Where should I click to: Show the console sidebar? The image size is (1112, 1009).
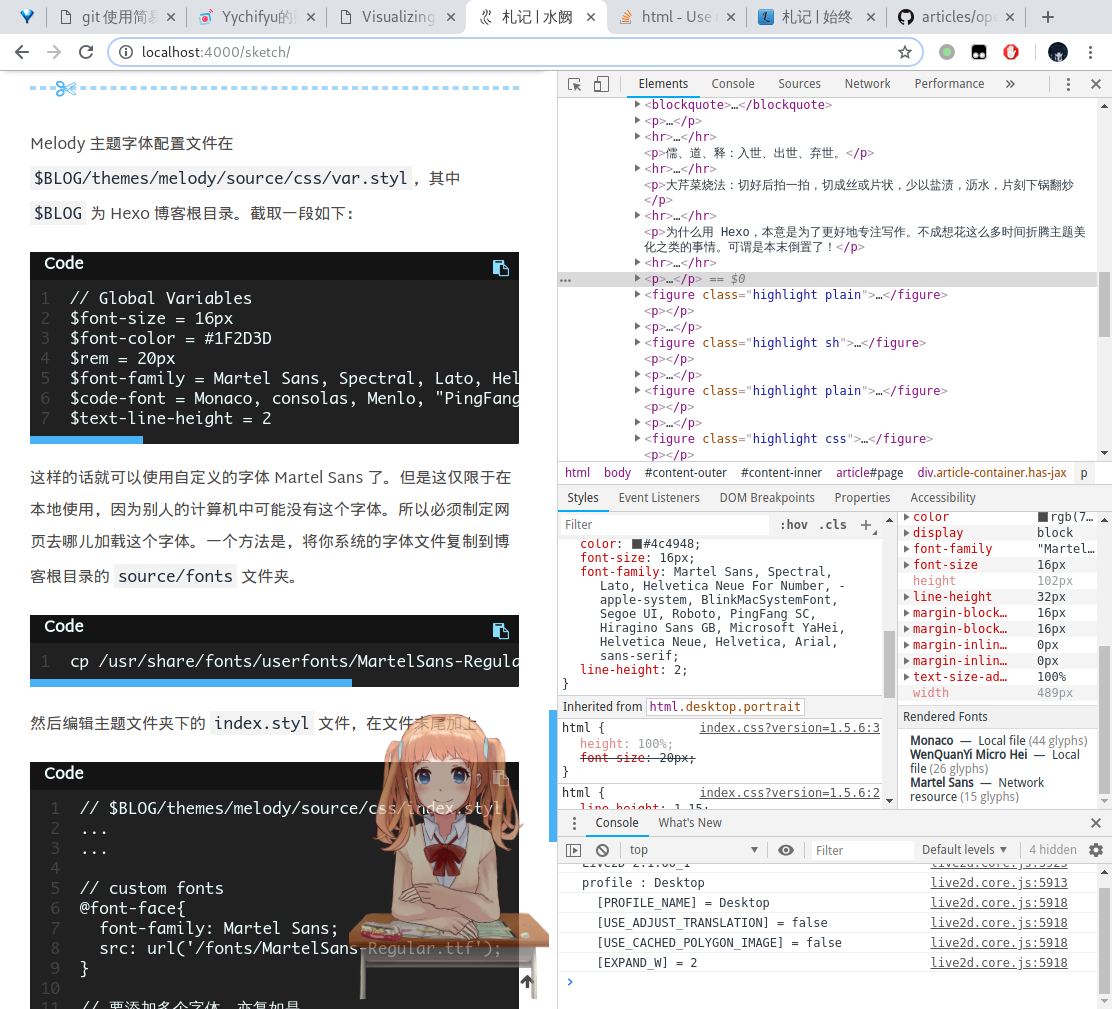[x=574, y=850]
